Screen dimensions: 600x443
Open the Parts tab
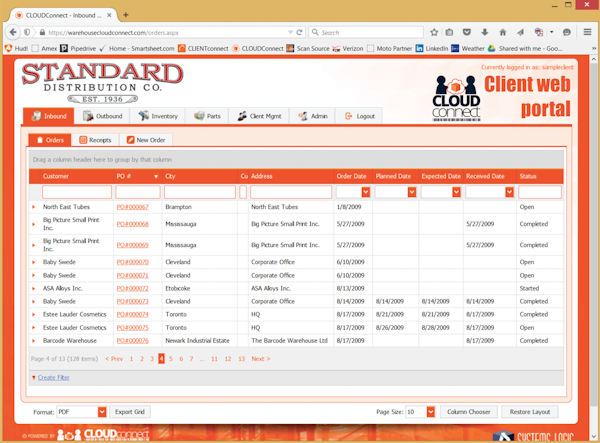pyautogui.click(x=207, y=116)
